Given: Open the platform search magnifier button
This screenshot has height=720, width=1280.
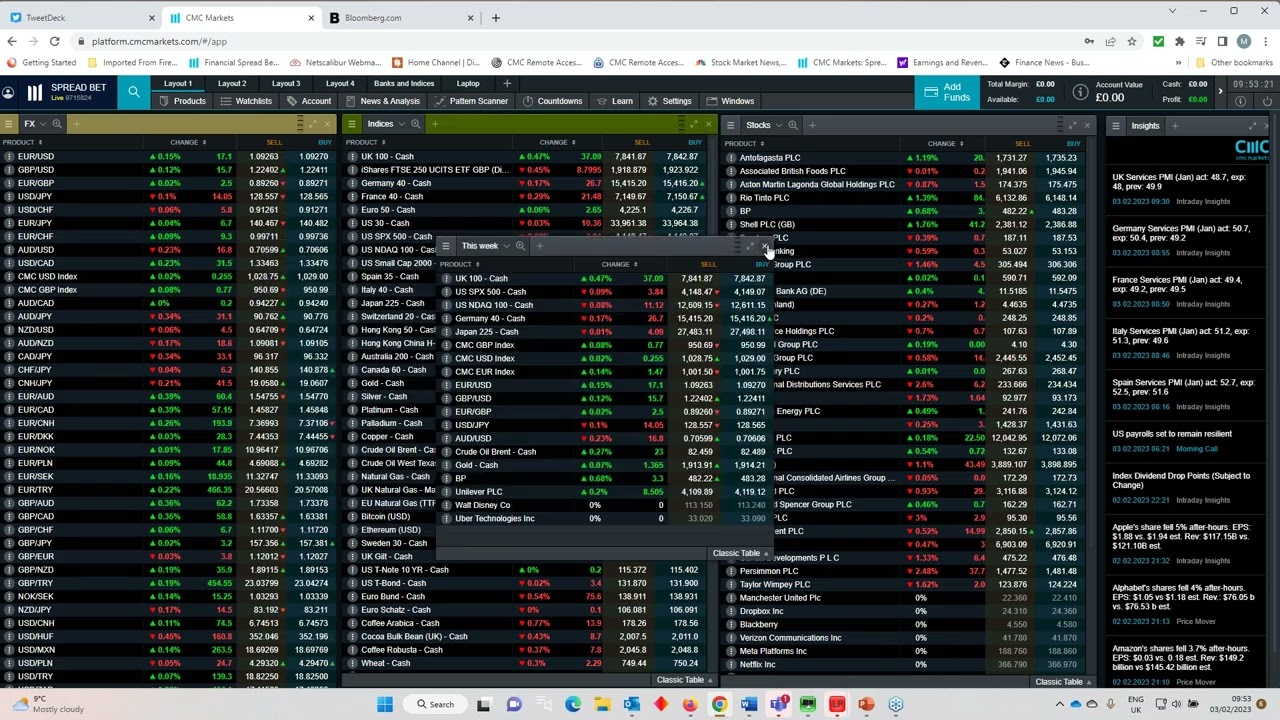Looking at the screenshot, I should click(134, 92).
